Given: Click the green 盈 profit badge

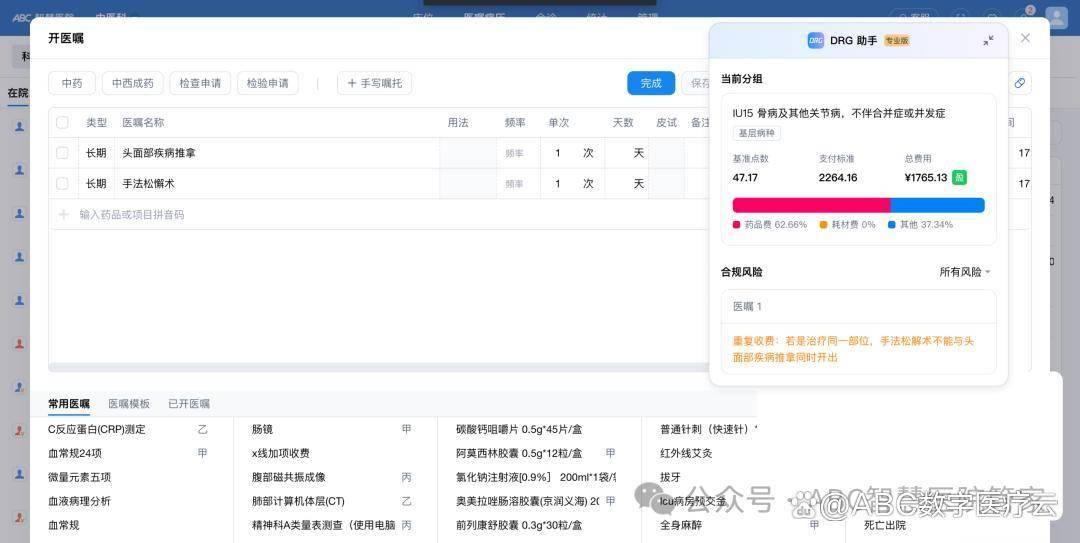Looking at the screenshot, I should click(959, 177).
